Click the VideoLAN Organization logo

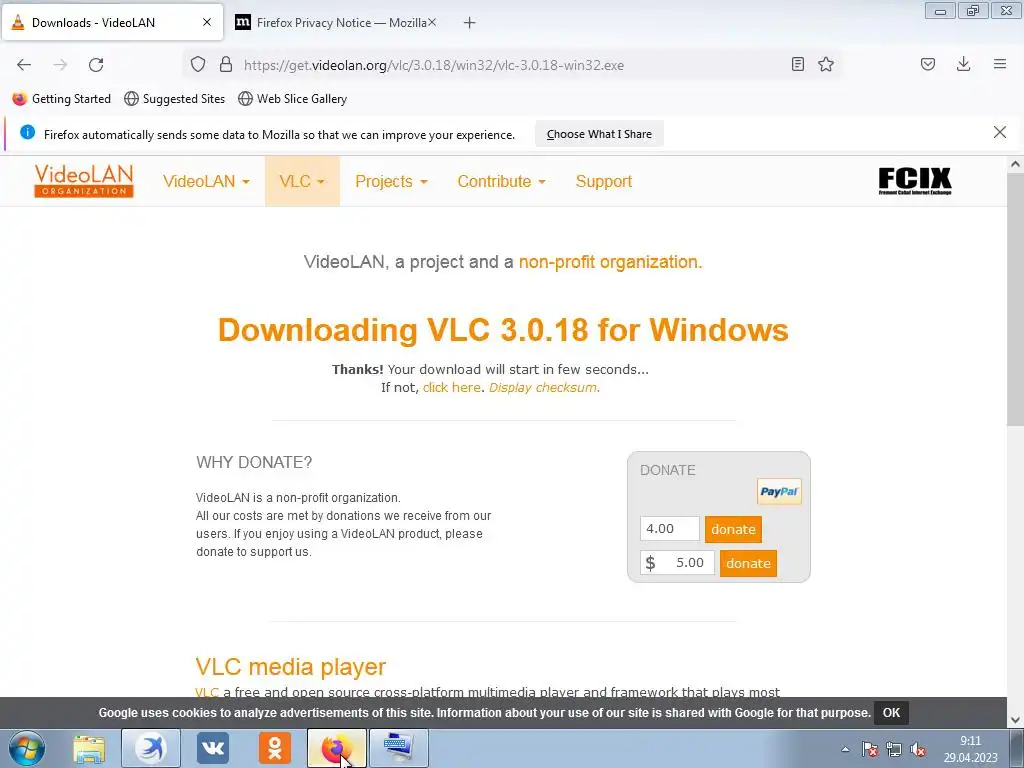pyautogui.click(x=84, y=181)
